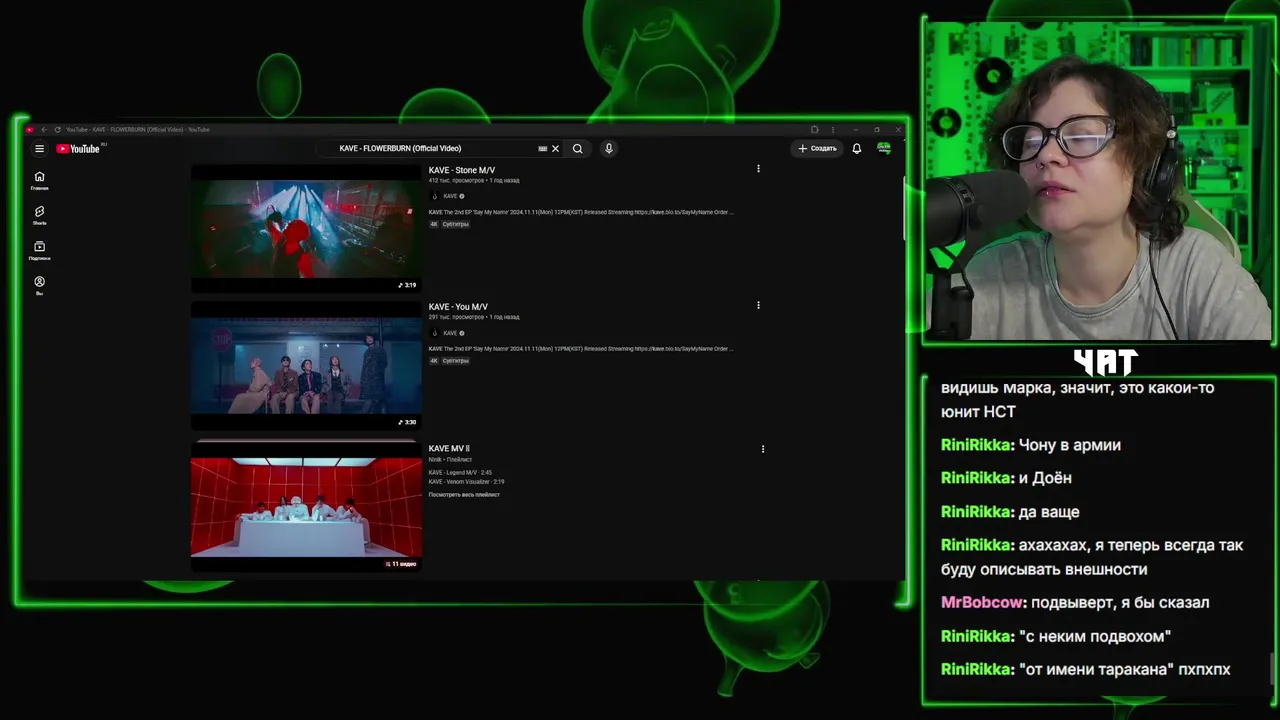
Task: Click the KAVE channel avatar under You M/V
Action: coord(434,333)
